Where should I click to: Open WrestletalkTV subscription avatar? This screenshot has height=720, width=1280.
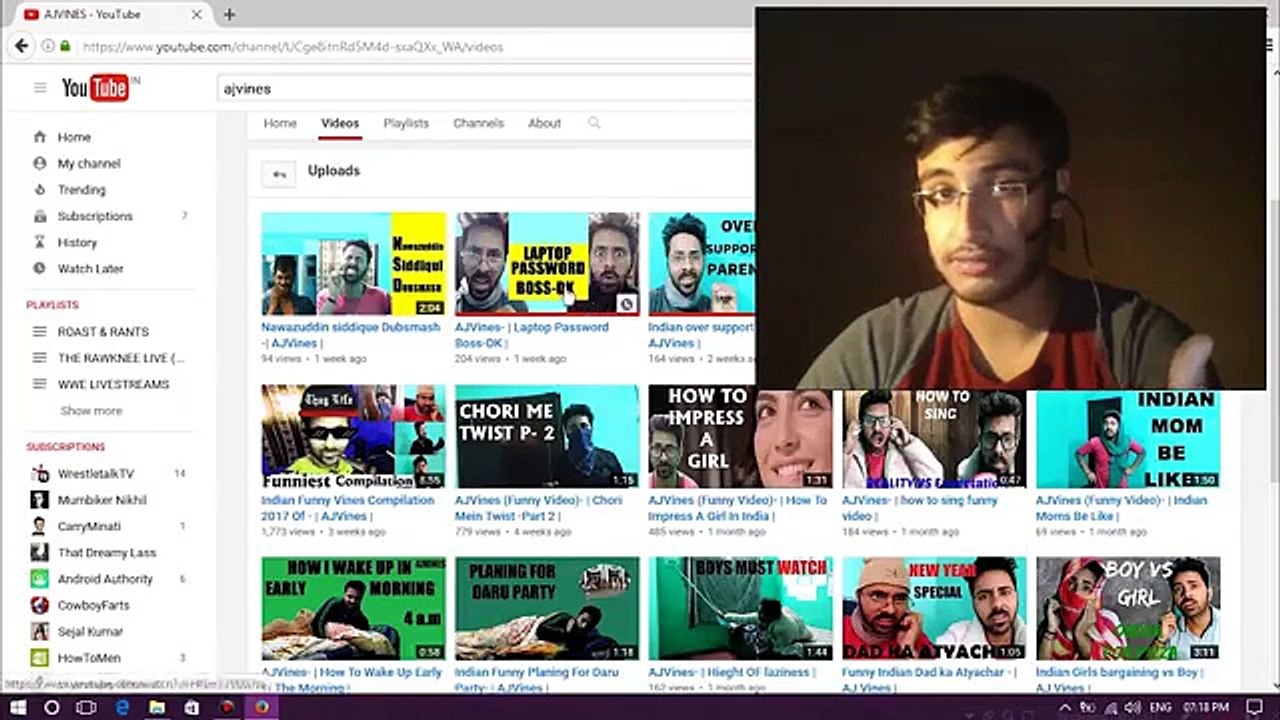40,473
